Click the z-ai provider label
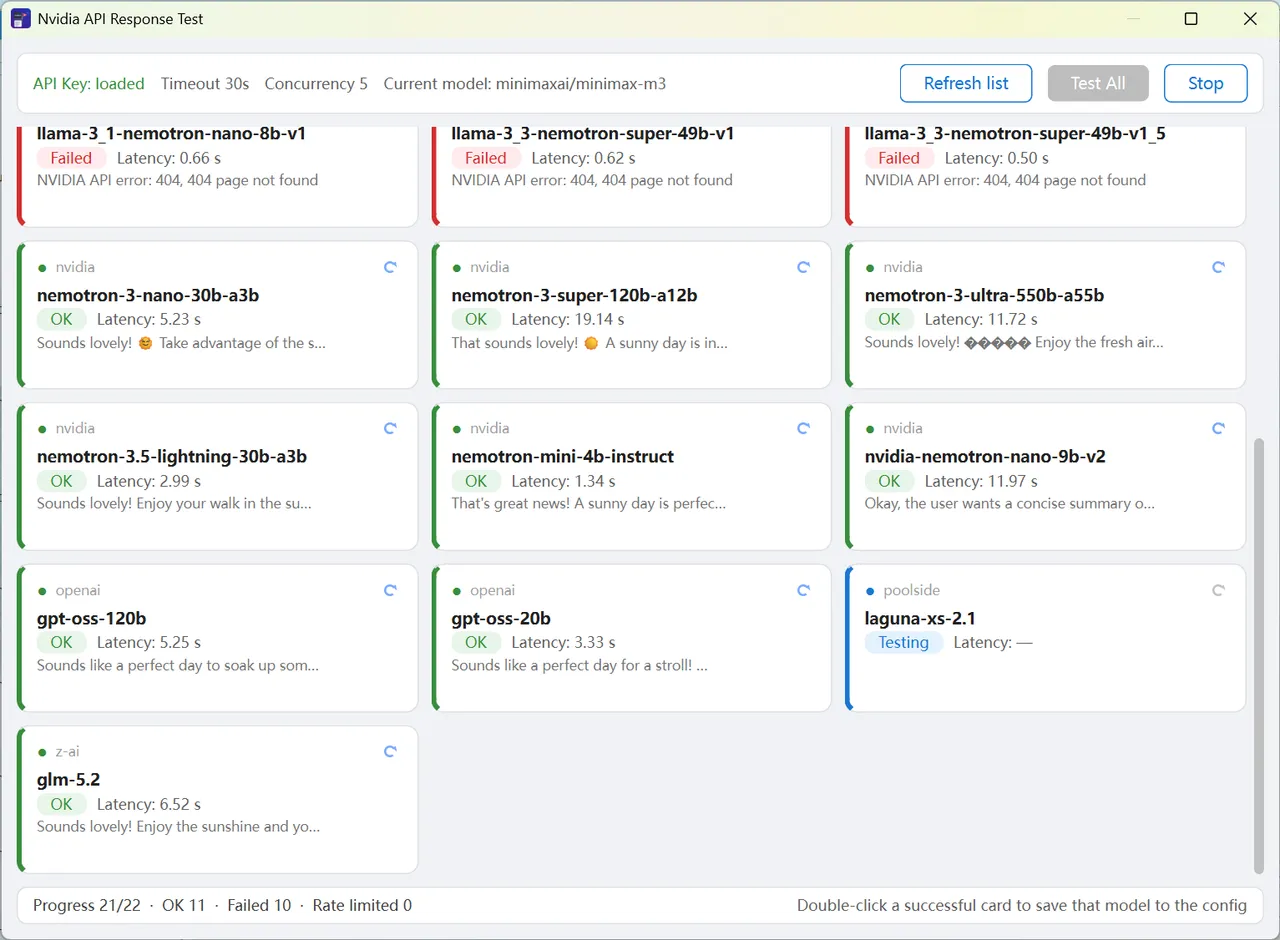The height and width of the screenshot is (940, 1280). pyautogui.click(x=68, y=751)
